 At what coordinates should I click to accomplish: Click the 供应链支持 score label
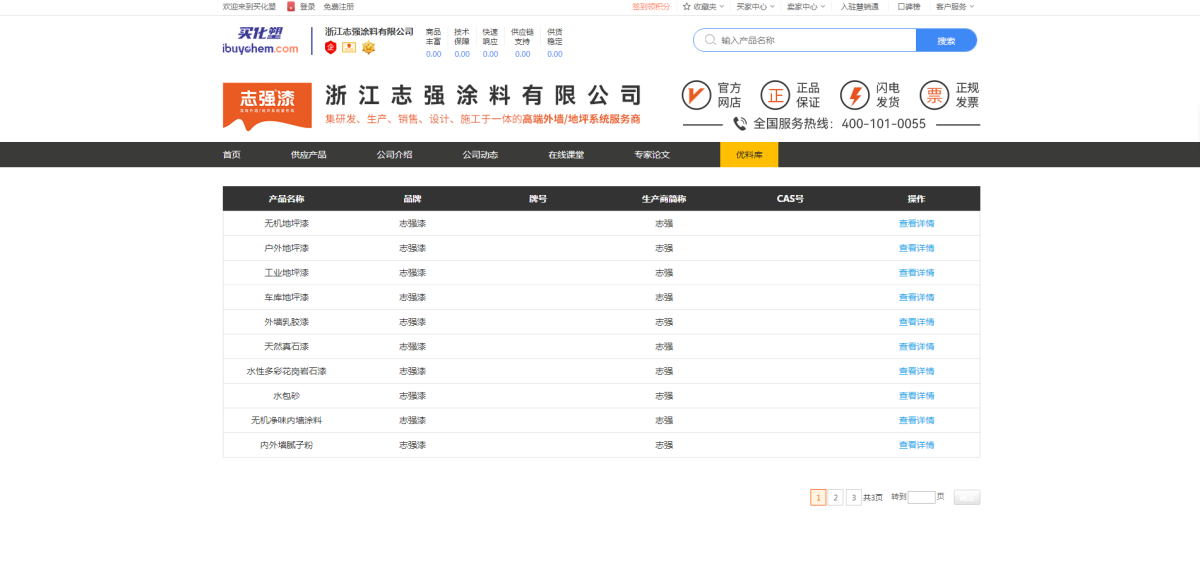click(522, 37)
